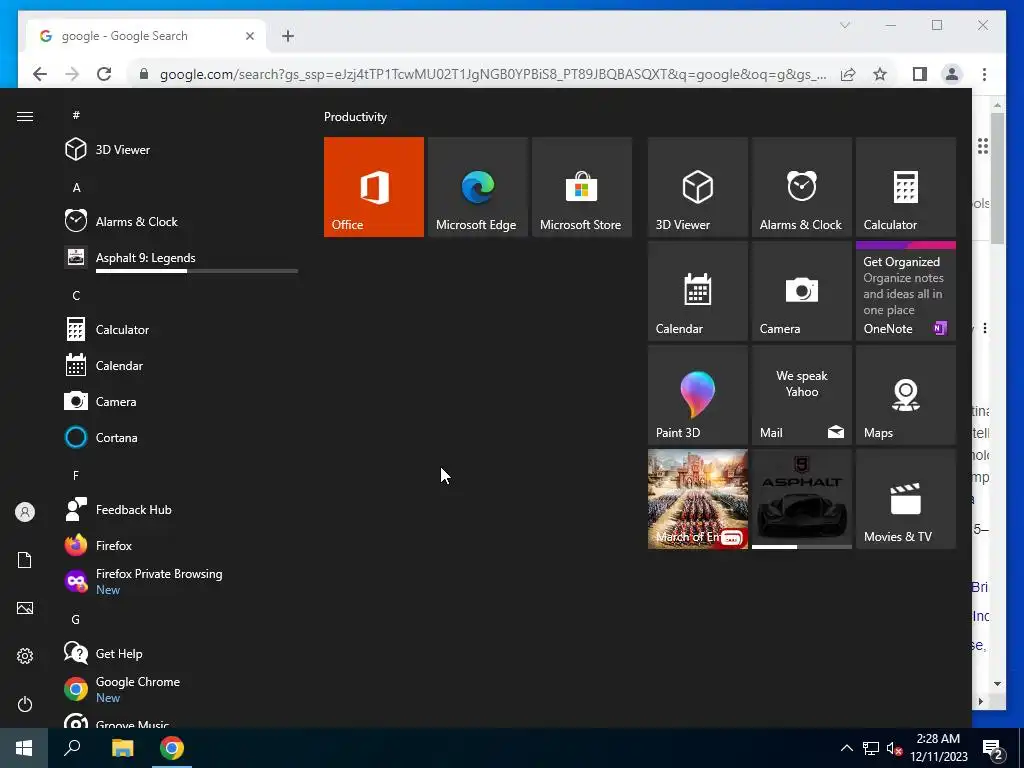This screenshot has height=768, width=1024.
Task: Reload the page in Chrome
Action: [104, 74]
